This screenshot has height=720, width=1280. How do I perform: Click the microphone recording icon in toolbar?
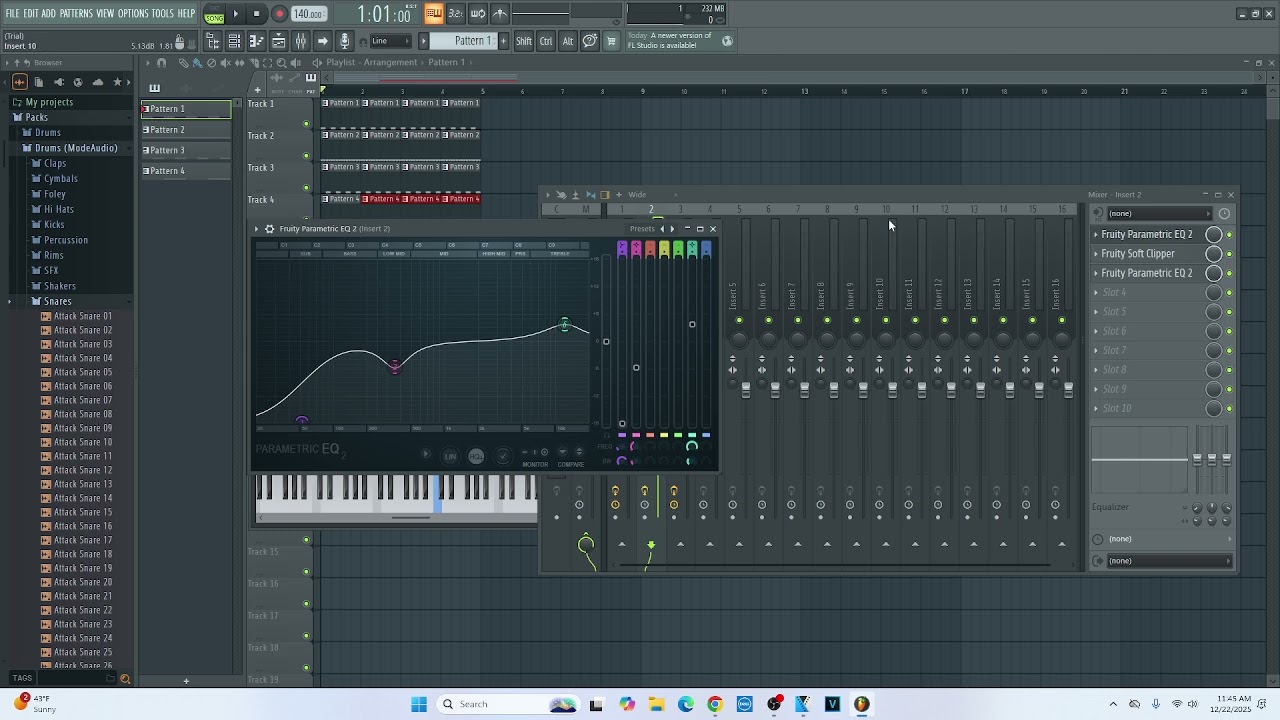coord(344,41)
